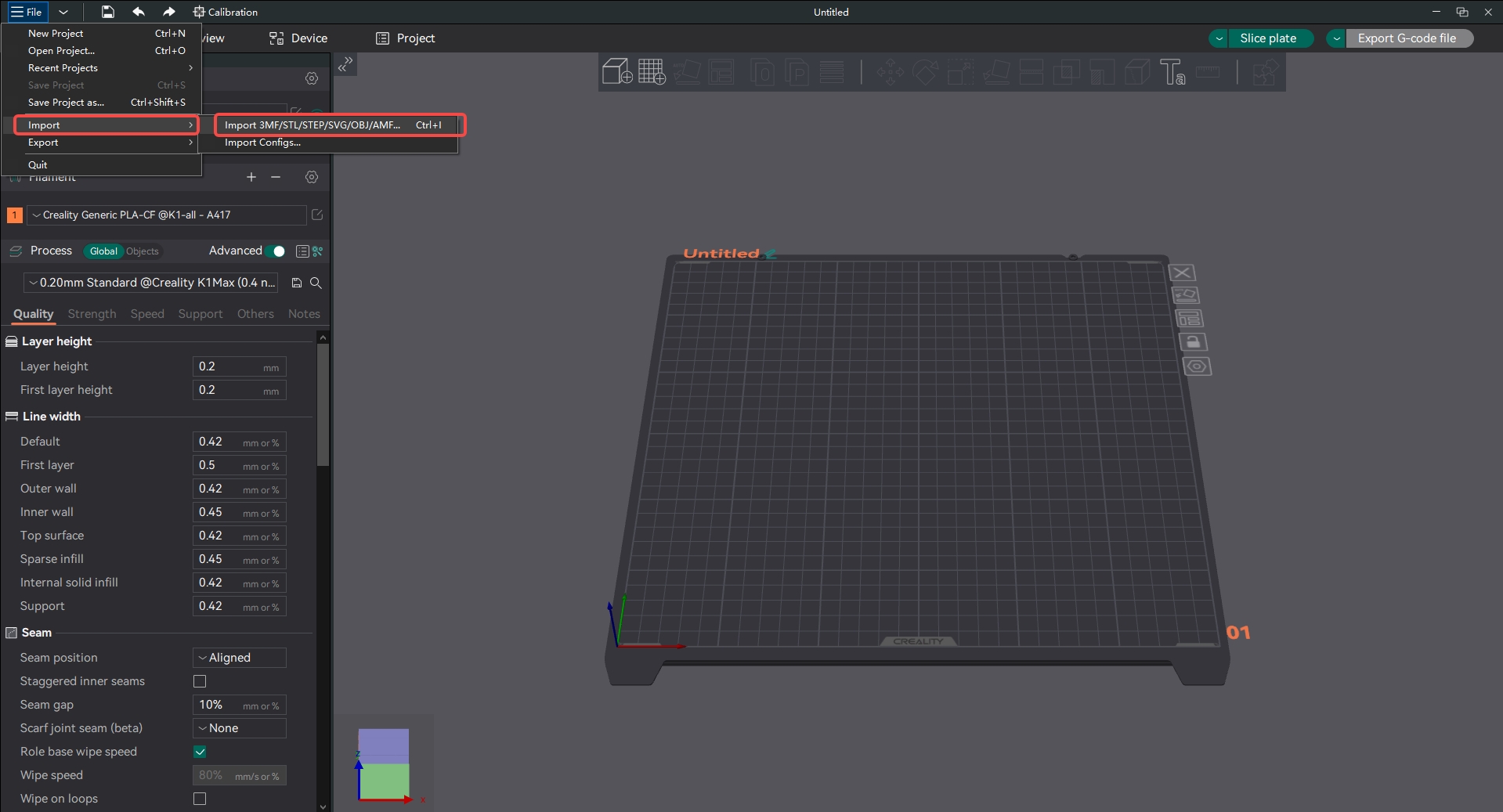Screen dimensions: 1503x812
Task: Click the Measure ruler icon
Action: (x=1208, y=72)
